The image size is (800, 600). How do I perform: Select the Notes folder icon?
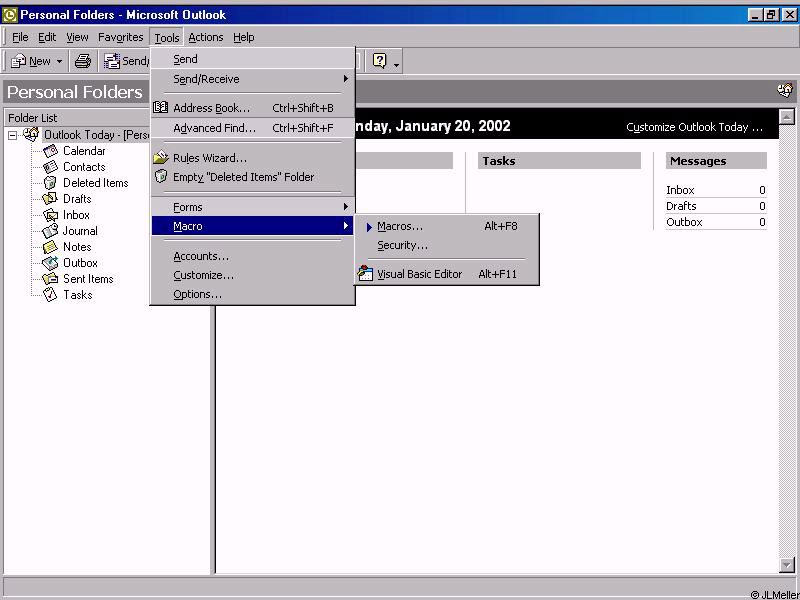click(50, 247)
